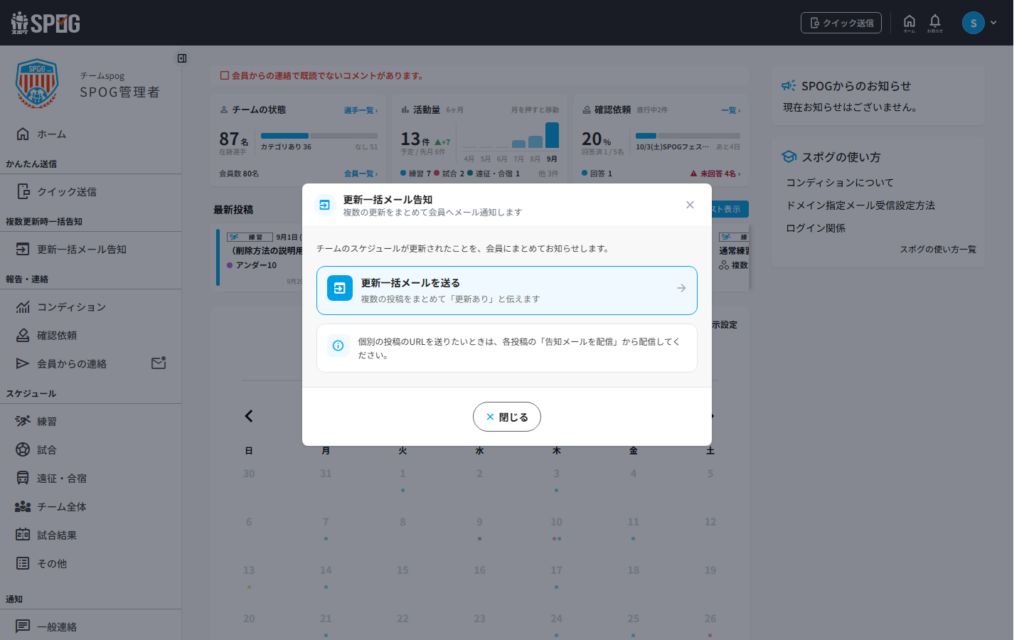Click the チーム全体 group icon
1024x640 pixels.
point(23,506)
